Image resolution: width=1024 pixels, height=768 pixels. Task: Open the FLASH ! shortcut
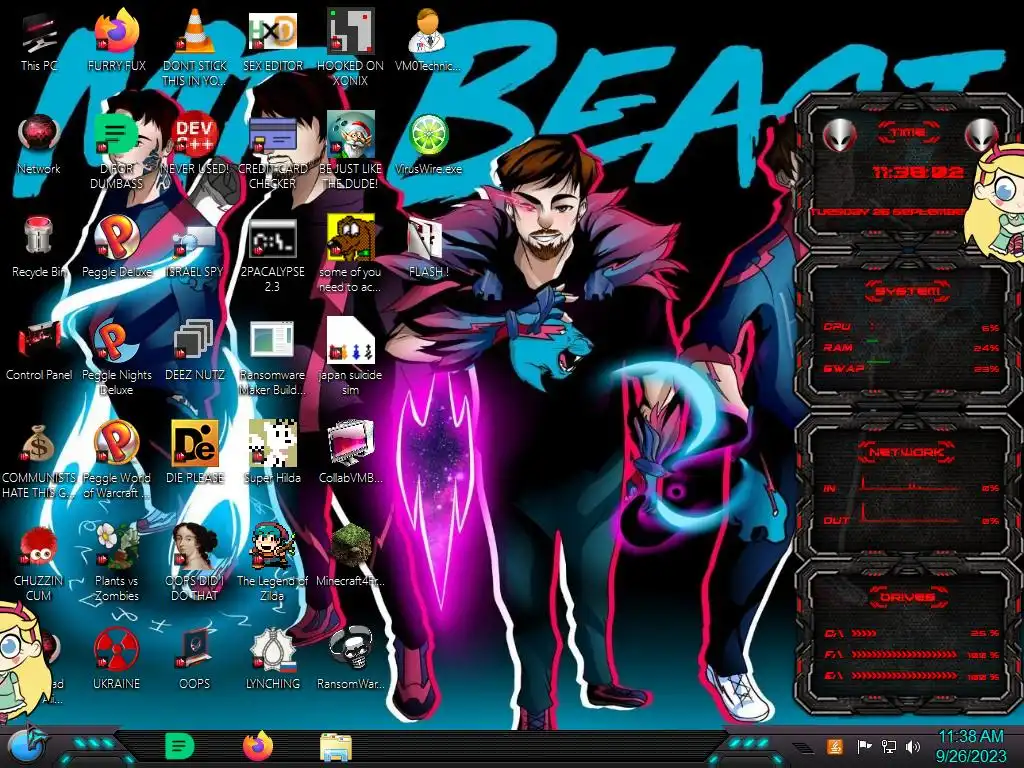coord(428,247)
